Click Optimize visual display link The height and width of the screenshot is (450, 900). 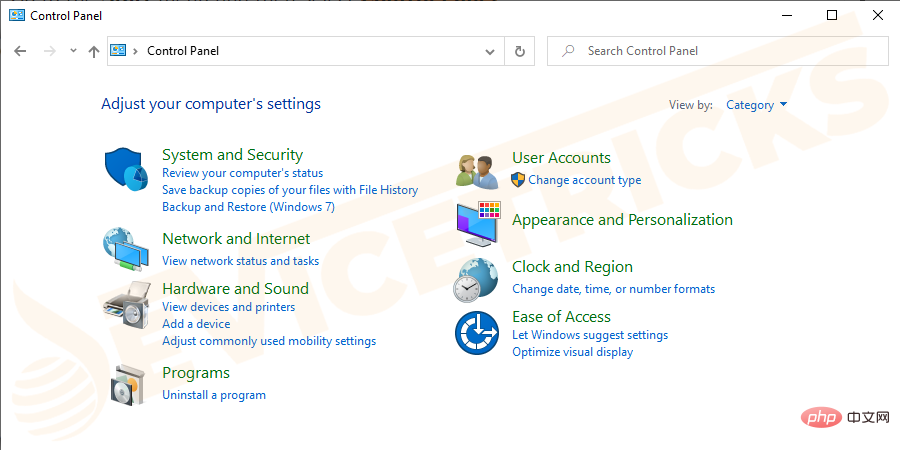point(572,352)
